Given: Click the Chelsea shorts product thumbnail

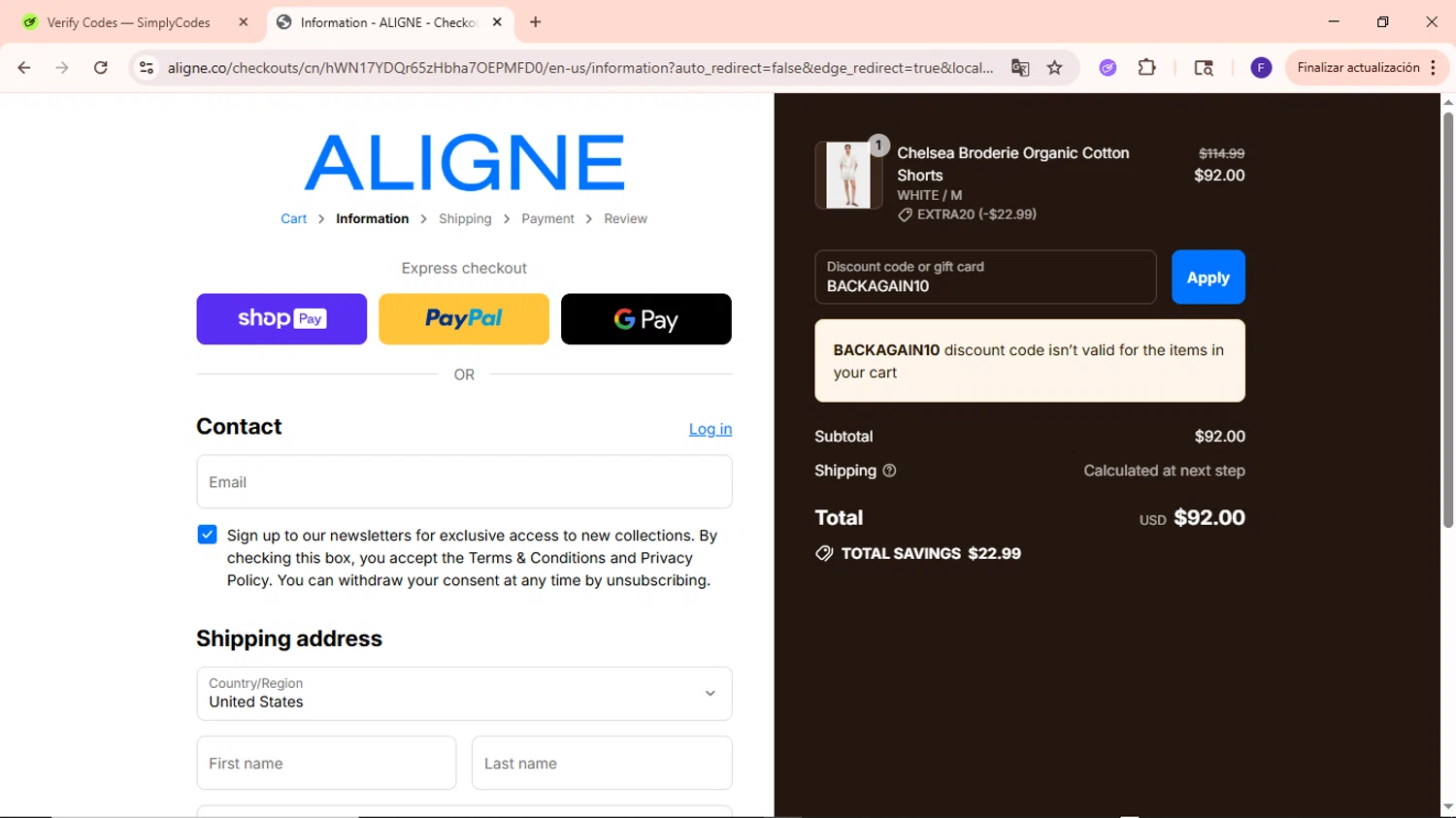Looking at the screenshot, I should point(848,176).
